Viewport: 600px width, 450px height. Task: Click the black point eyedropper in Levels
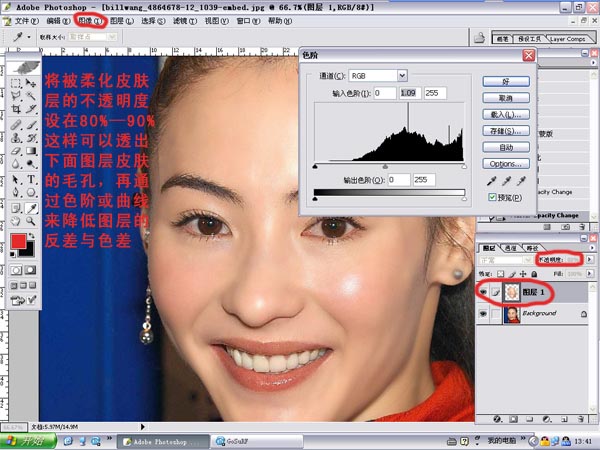click(x=490, y=181)
